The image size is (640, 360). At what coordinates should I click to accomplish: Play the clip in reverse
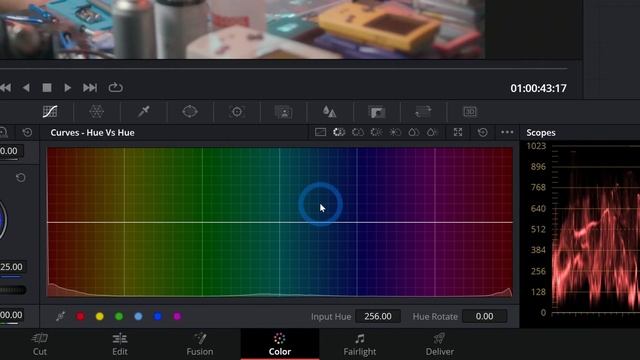click(x=26, y=87)
